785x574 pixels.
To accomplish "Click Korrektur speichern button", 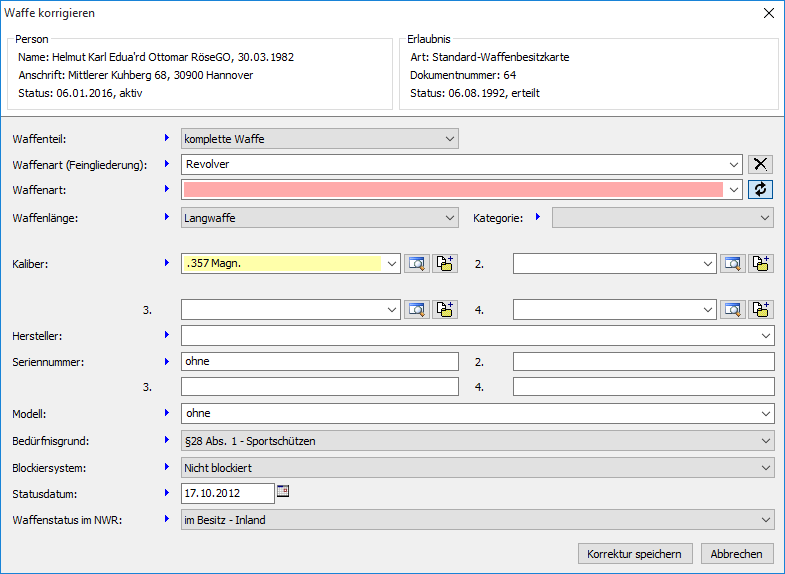I will click(x=634, y=553).
